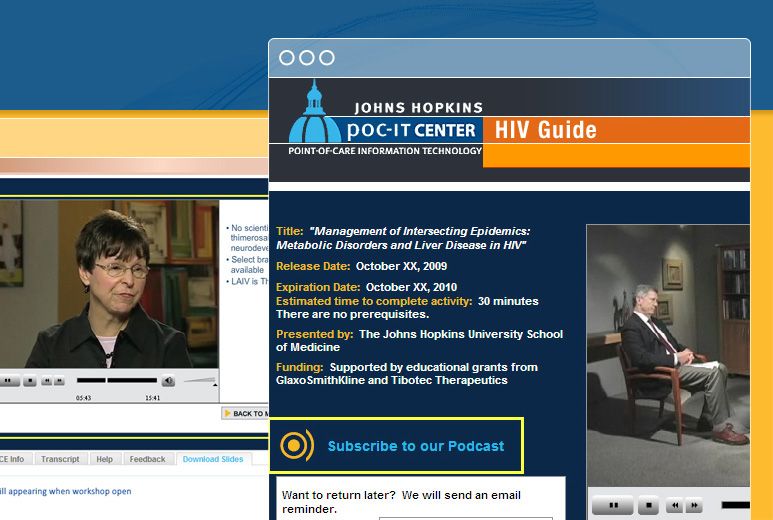Click the second circle in the window title bar

click(307, 58)
